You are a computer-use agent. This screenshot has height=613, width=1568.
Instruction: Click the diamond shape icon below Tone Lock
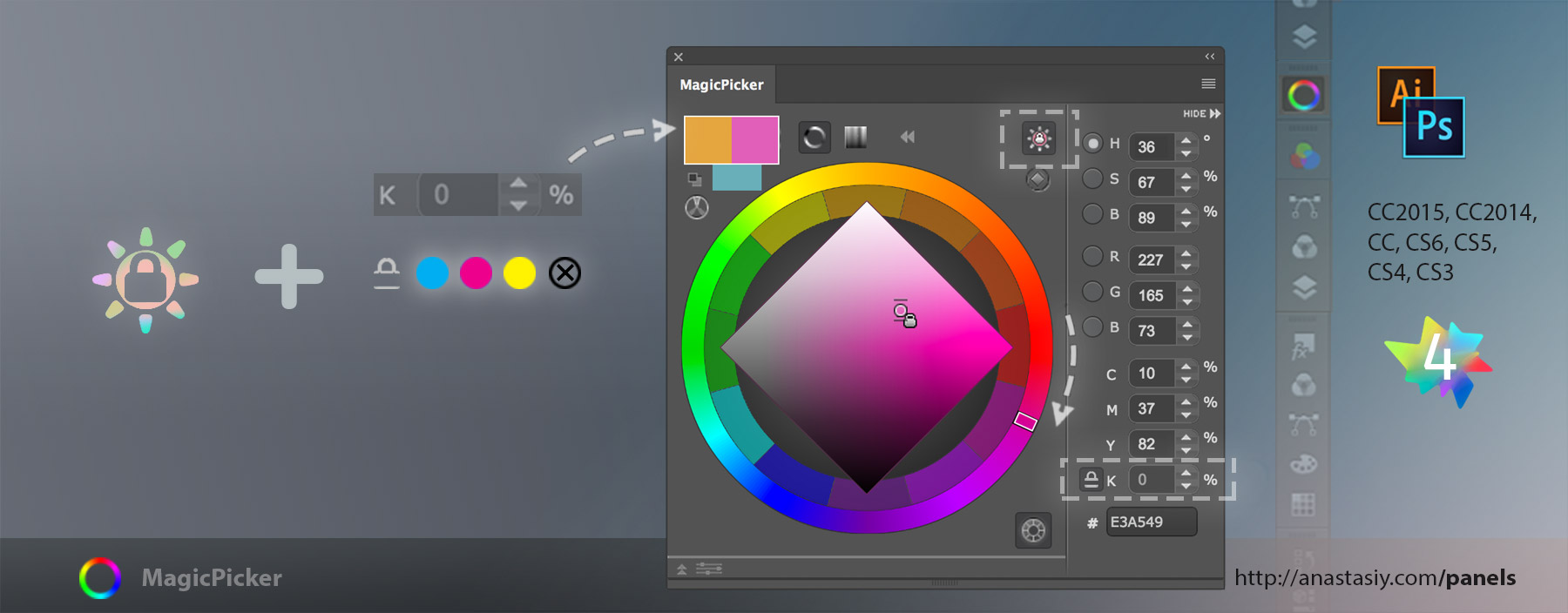click(x=1037, y=179)
